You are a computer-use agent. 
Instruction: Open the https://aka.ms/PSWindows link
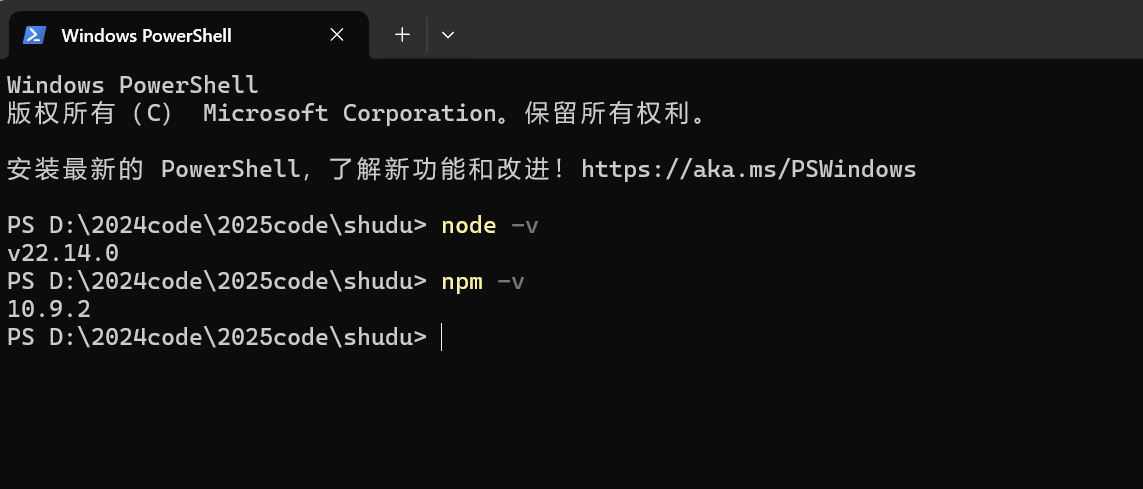pyautogui.click(x=748, y=169)
